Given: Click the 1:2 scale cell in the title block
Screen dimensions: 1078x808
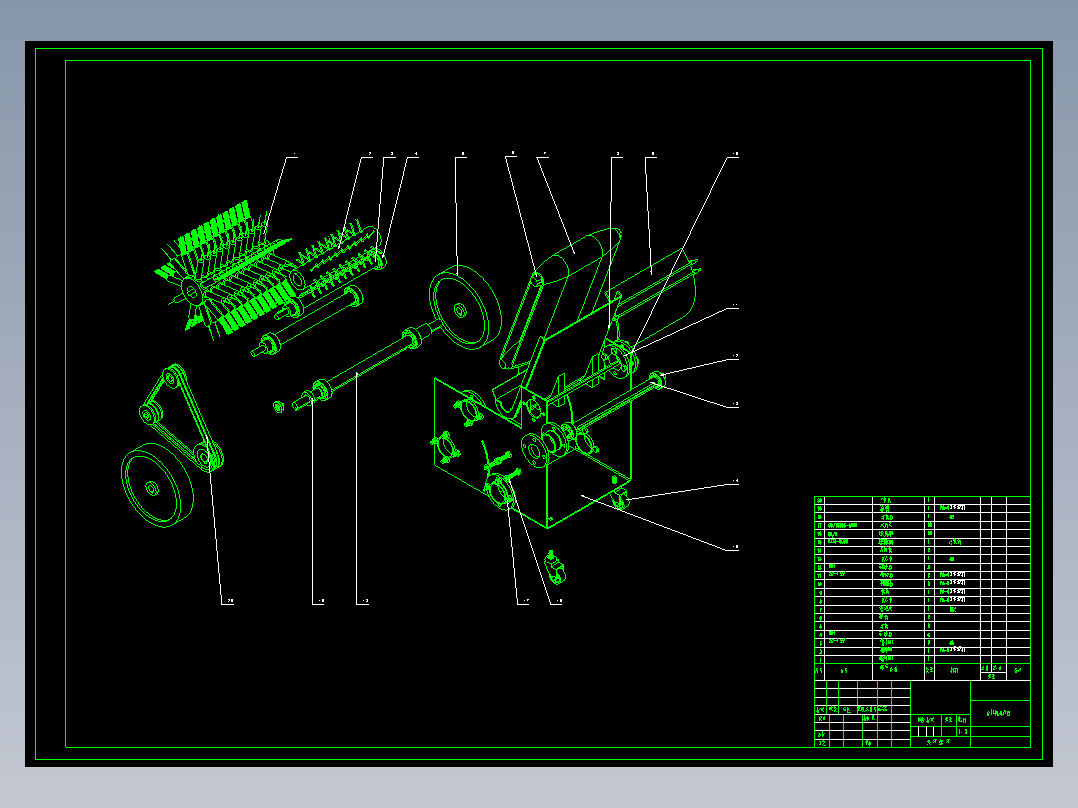Looking at the screenshot, I should pyautogui.click(x=961, y=729).
